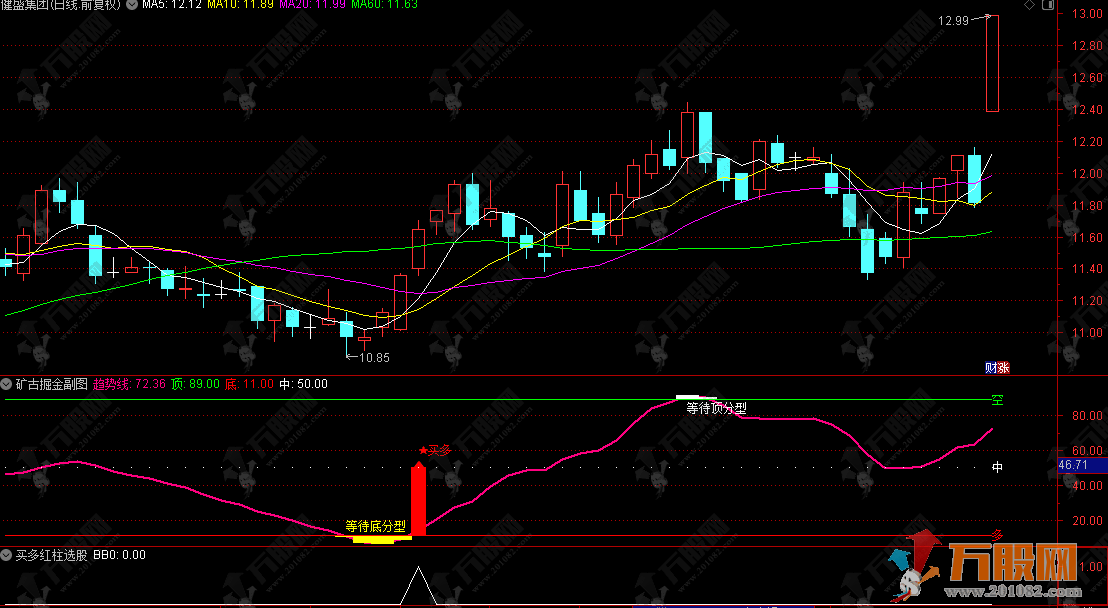This screenshot has width=1108, height=608.
Task: Expand the 买多红柱选股 indicator menu arrow
Action: click(7, 554)
